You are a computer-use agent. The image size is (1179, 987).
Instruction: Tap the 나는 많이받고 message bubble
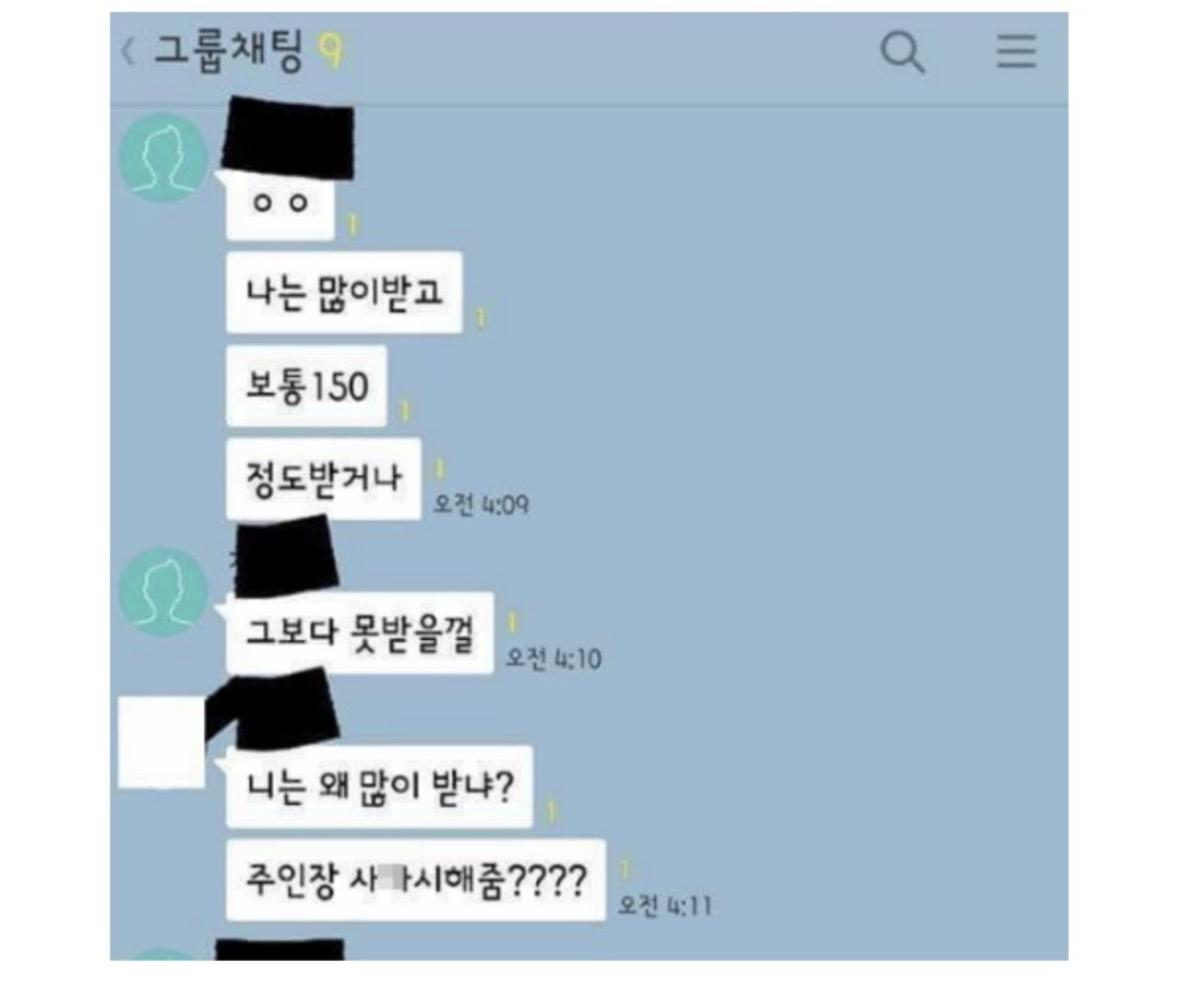coord(344,292)
